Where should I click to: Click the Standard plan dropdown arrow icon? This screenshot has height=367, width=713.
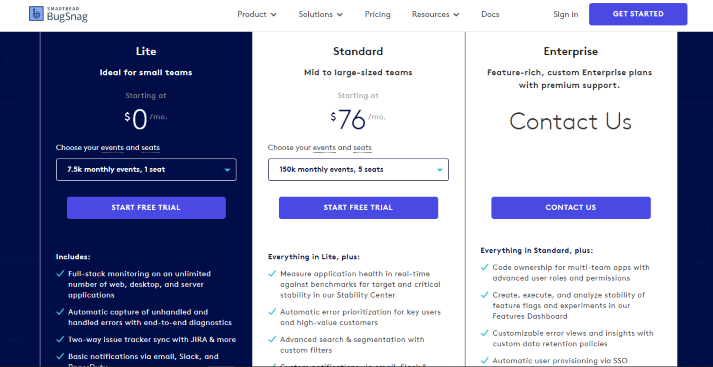click(x=440, y=170)
